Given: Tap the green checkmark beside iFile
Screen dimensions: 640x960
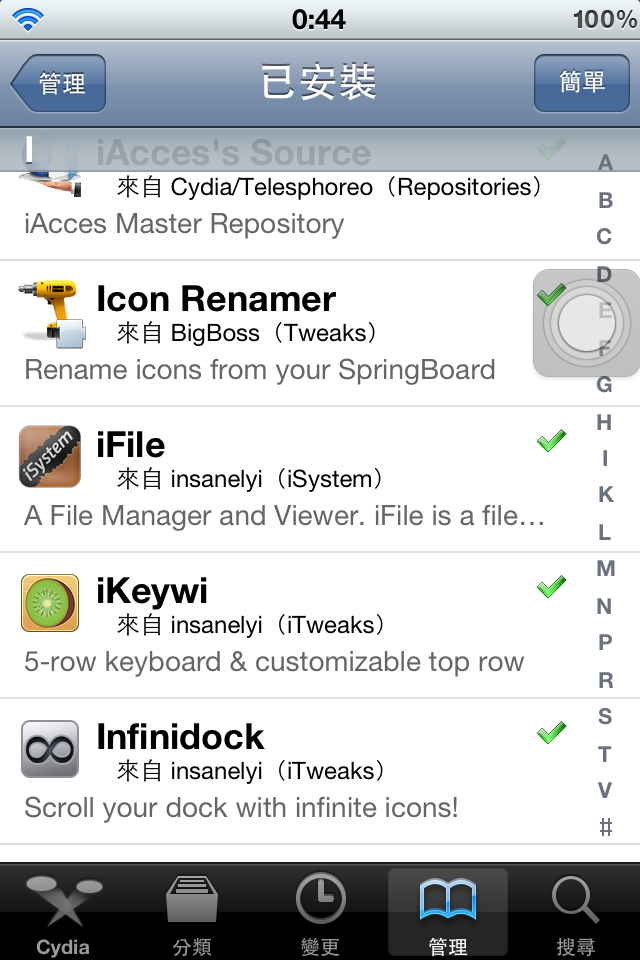Looking at the screenshot, I should (551, 440).
